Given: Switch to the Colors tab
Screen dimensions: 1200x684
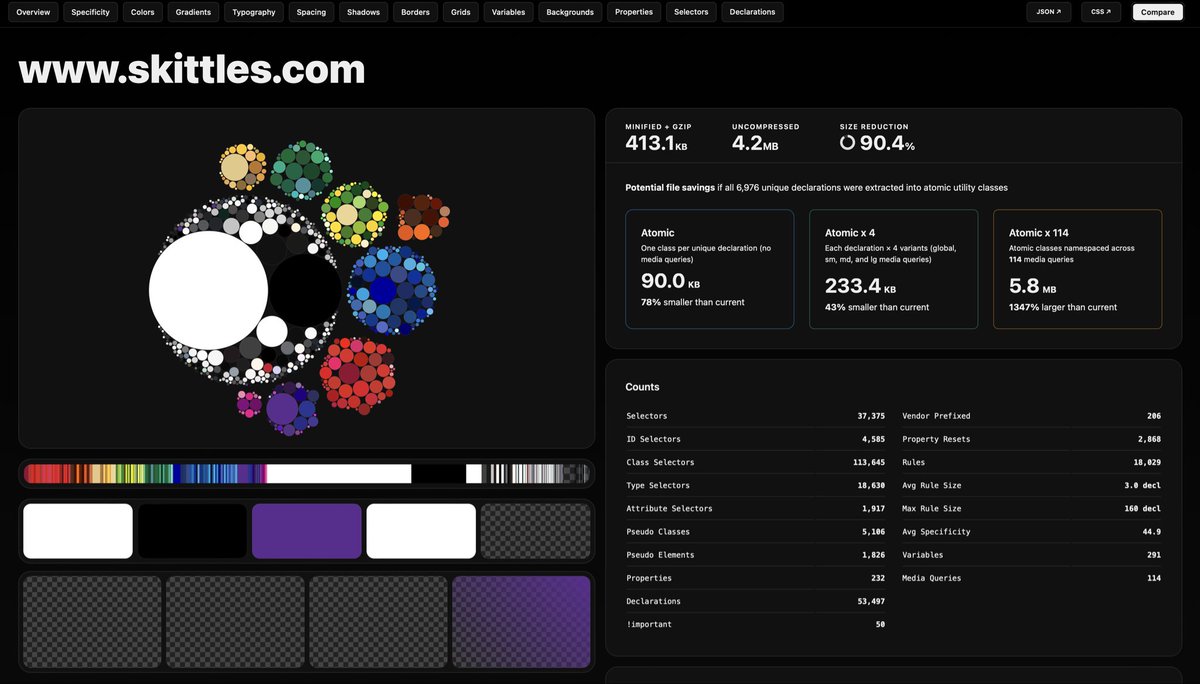Looking at the screenshot, I should 143,12.
